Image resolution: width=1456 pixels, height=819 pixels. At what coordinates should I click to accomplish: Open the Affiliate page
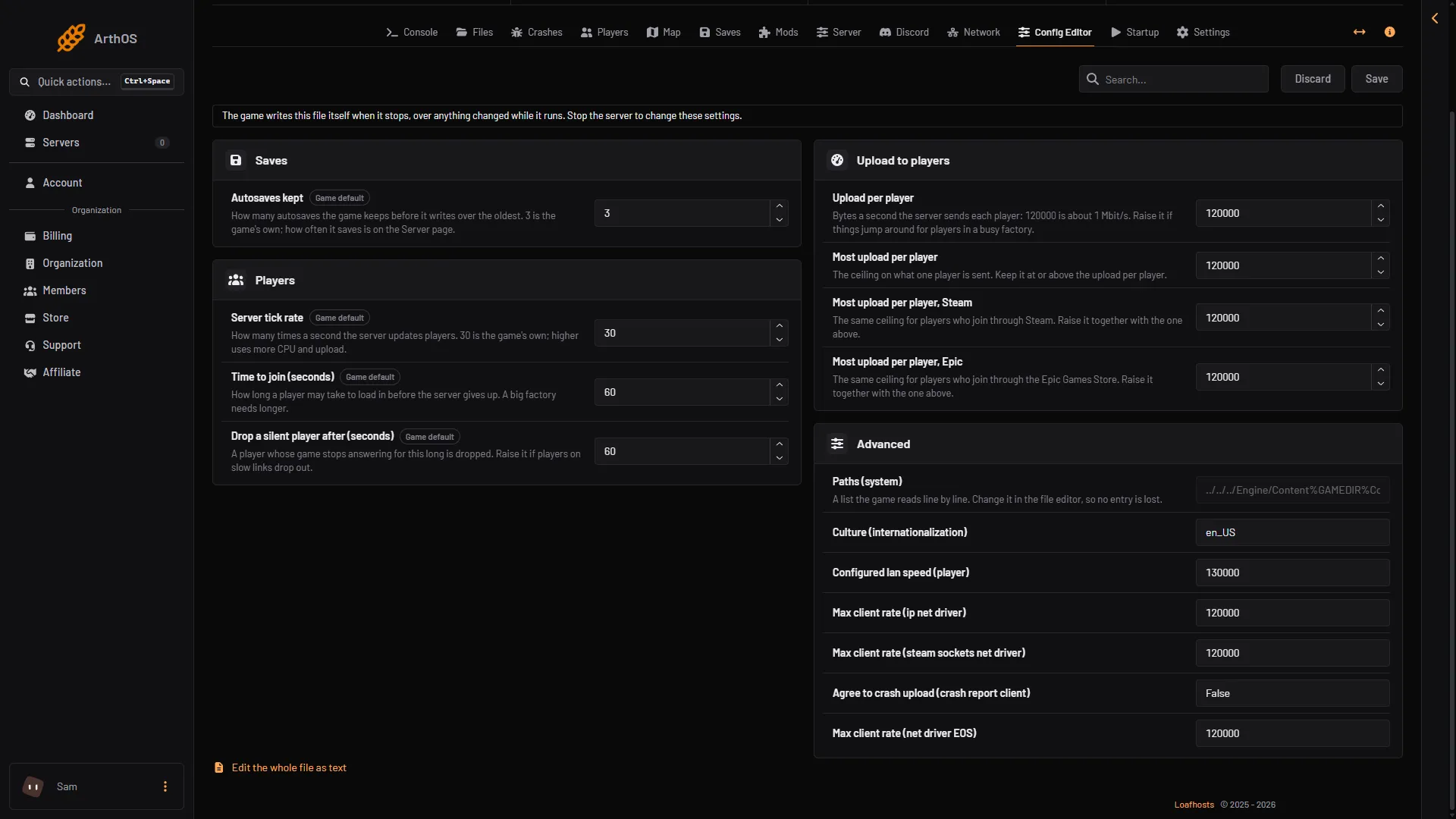point(96,372)
